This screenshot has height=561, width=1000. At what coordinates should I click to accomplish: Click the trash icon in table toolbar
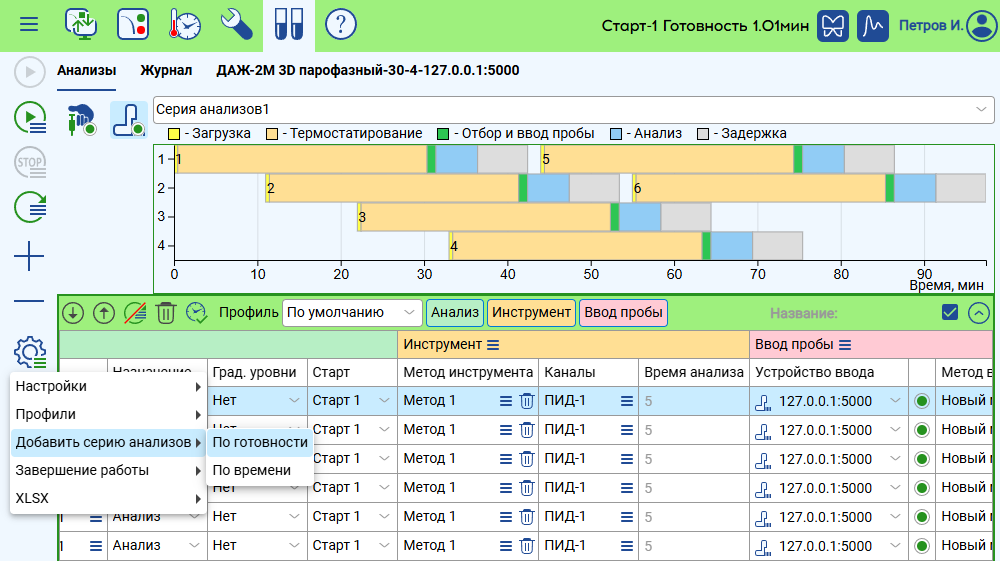coord(166,312)
